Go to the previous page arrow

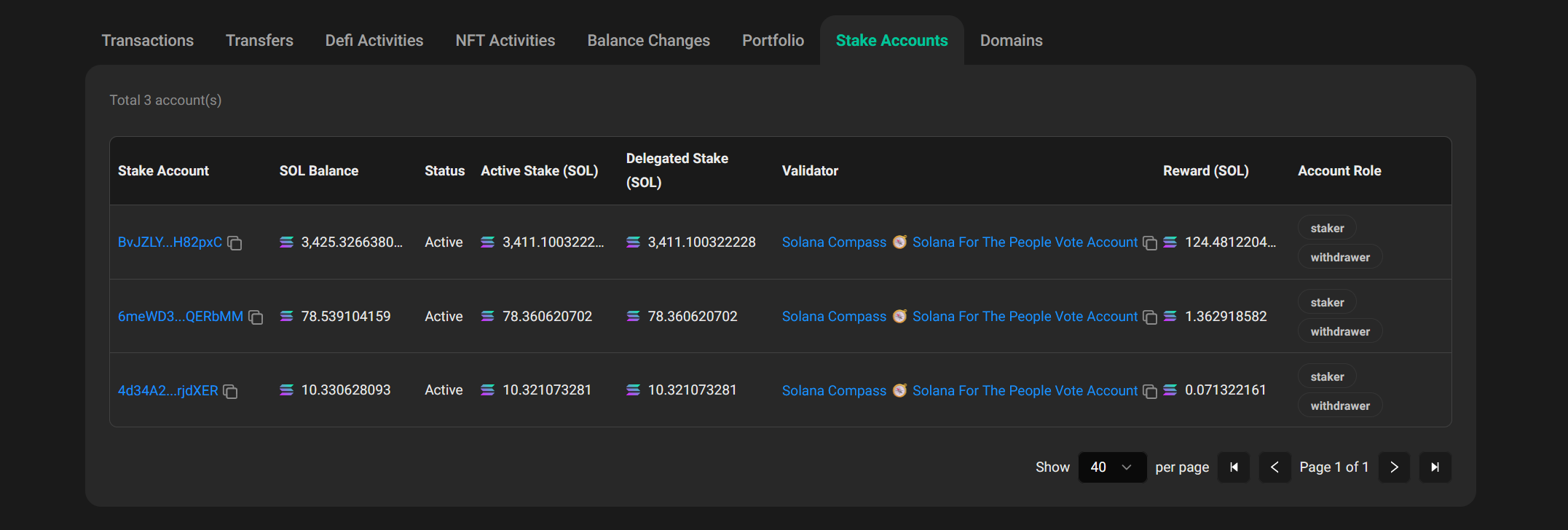(x=1275, y=467)
